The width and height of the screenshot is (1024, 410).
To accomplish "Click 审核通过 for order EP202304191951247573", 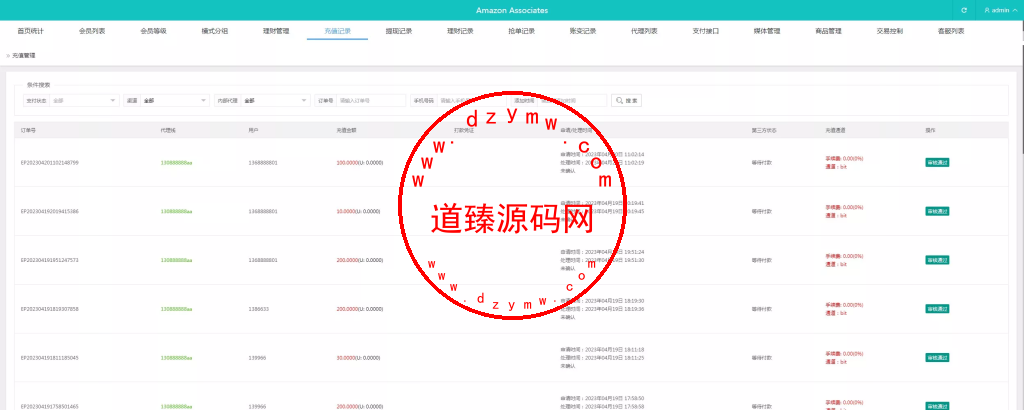I will click(936, 260).
